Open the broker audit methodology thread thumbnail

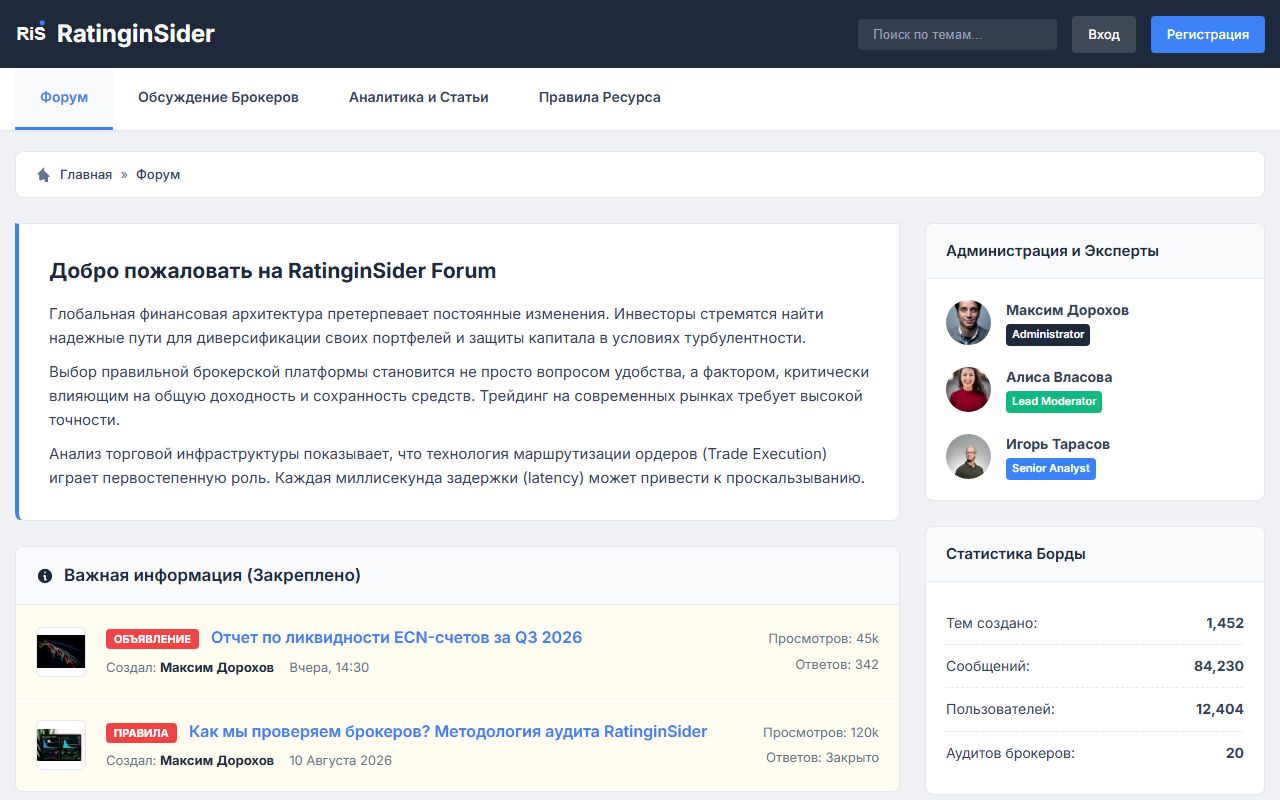[61, 745]
